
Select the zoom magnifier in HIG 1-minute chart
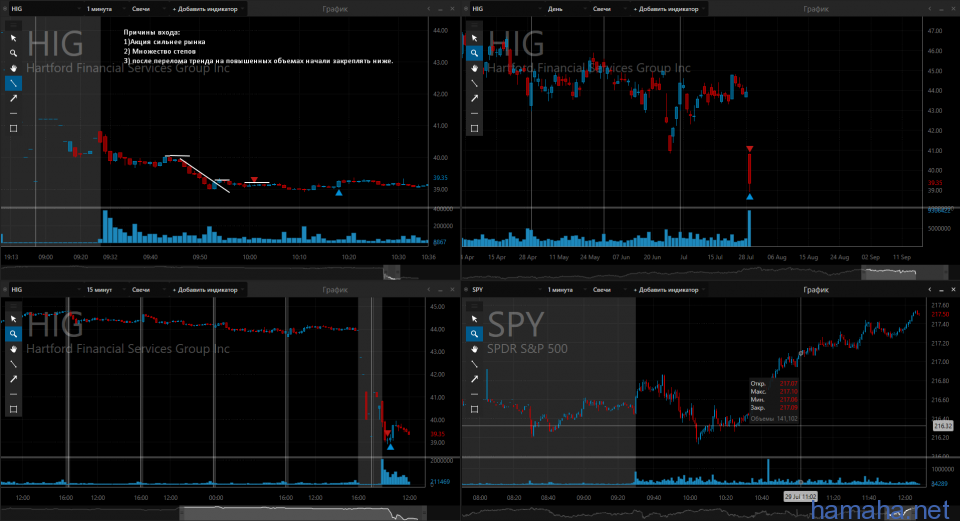point(13,53)
